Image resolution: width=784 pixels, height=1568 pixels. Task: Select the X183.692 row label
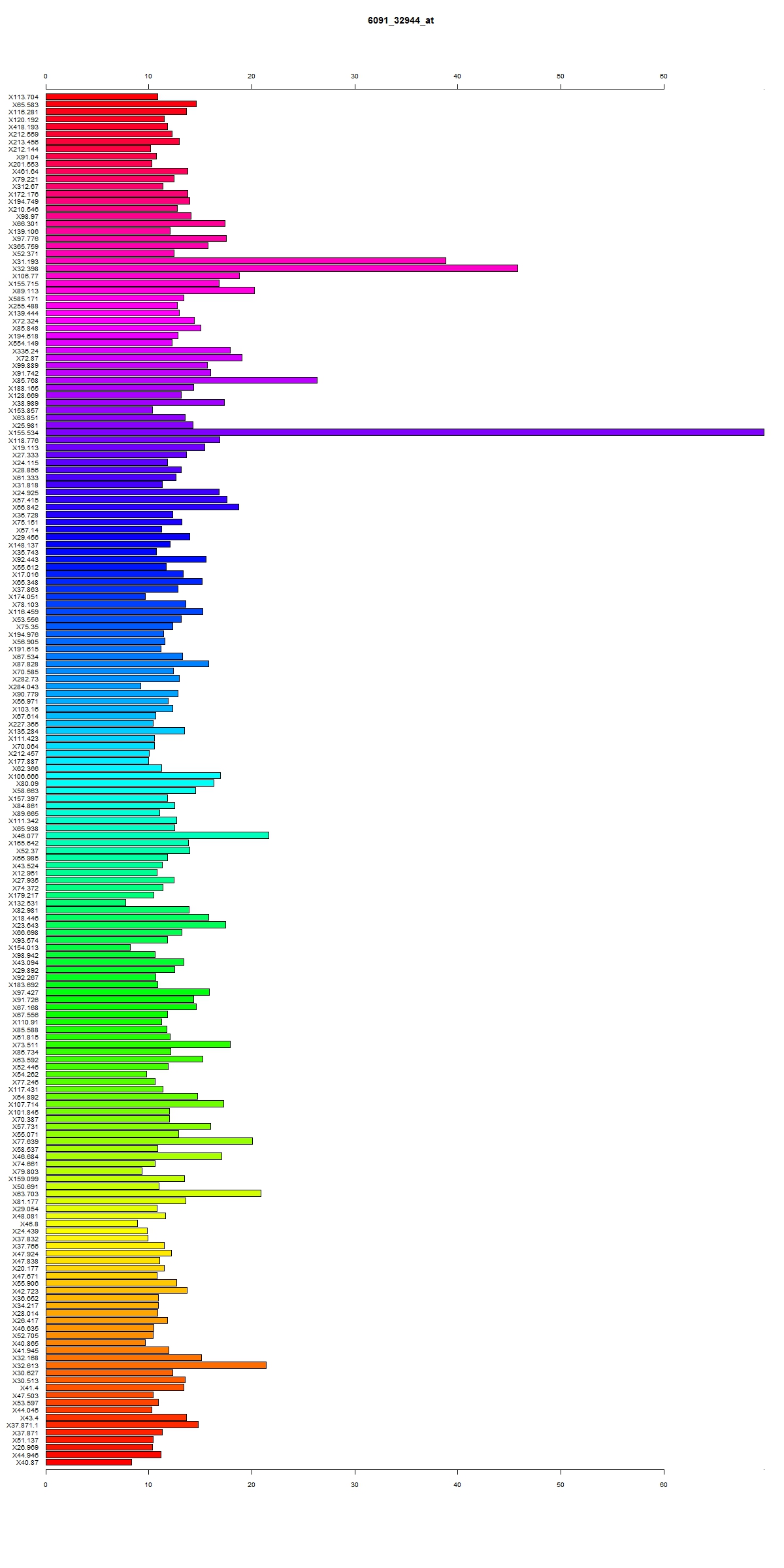pos(24,985)
